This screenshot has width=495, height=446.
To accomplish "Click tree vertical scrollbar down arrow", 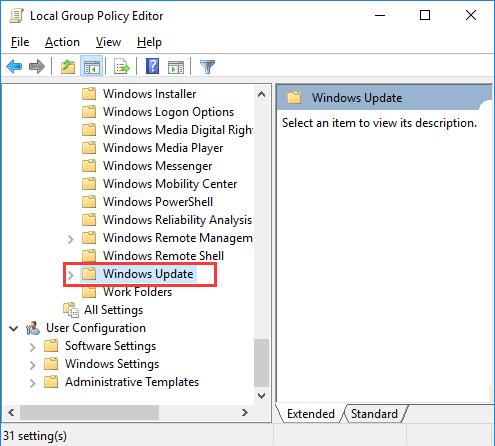I will click(262, 396).
